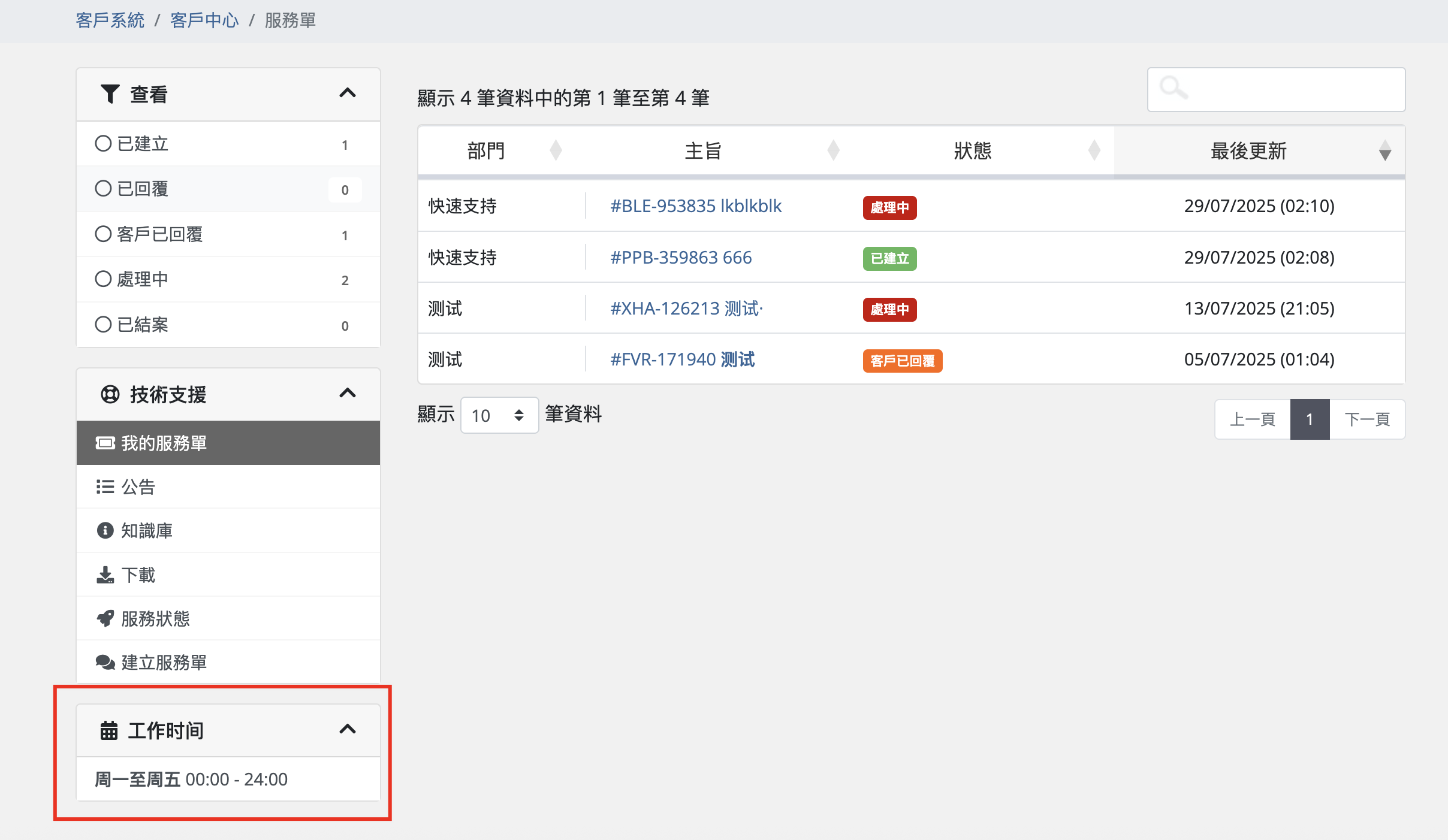Click the download icon next to 下載
This screenshot has width=1448, height=840.
(x=105, y=575)
